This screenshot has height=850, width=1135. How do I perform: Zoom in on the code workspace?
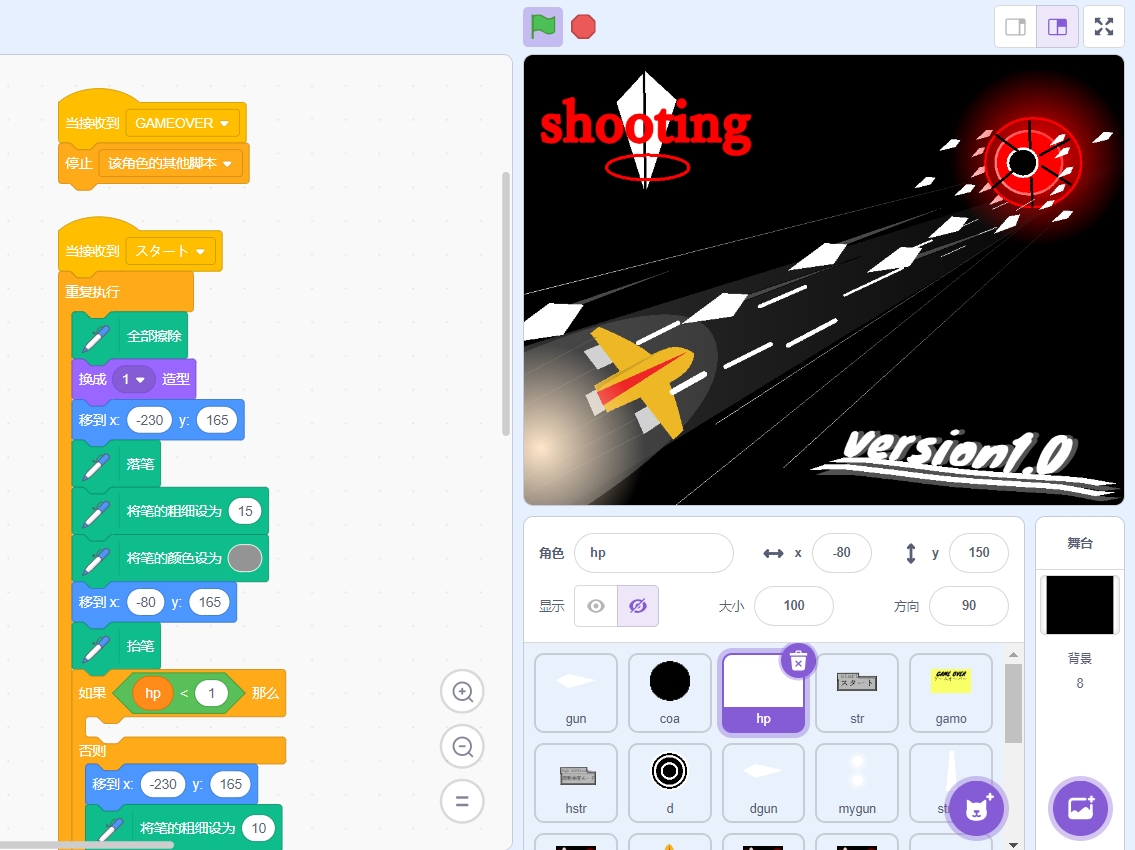[463, 692]
